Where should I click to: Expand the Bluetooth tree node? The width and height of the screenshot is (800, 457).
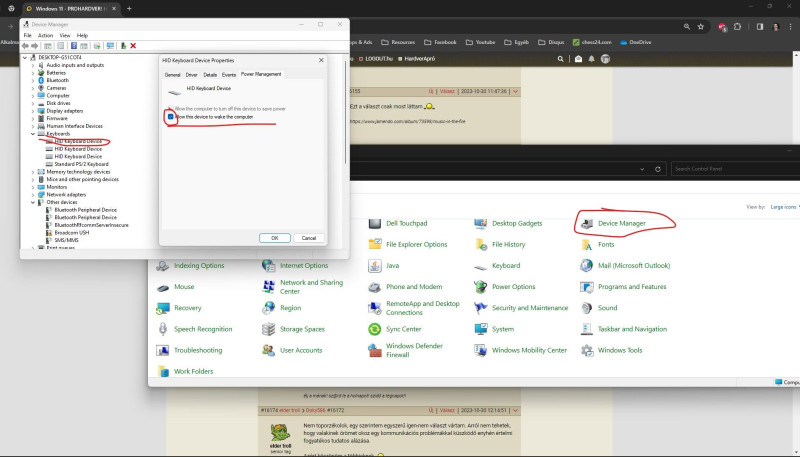pos(33,81)
